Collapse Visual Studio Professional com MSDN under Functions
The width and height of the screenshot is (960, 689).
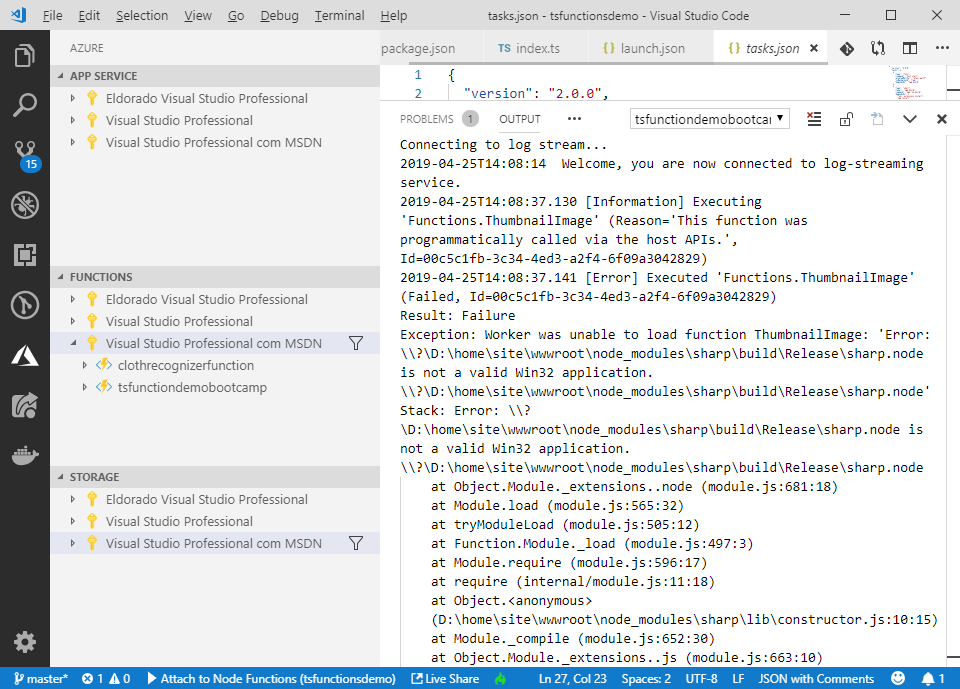click(x=72, y=343)
